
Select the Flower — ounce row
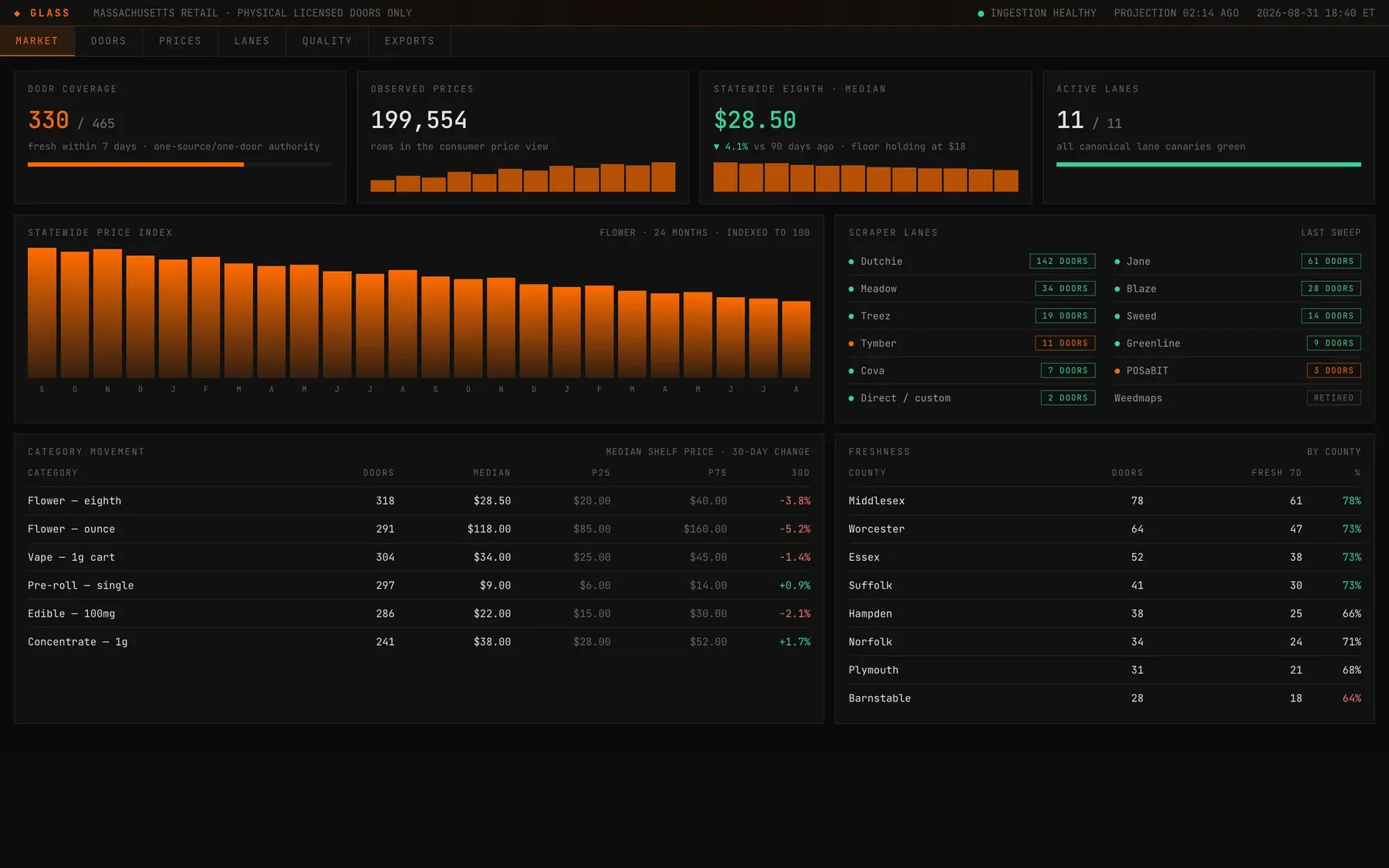point(419,529)
